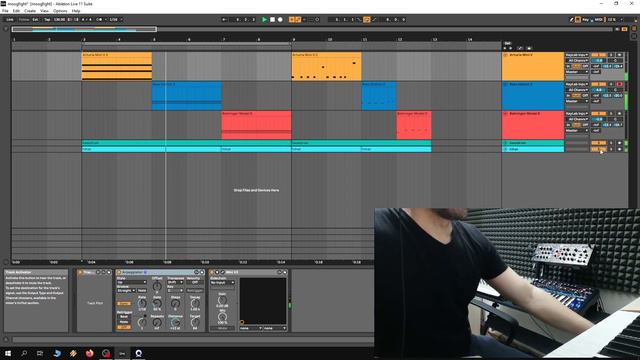
Task: Adjust Arturia Mini V track volume slider
Action: [599, 60]
